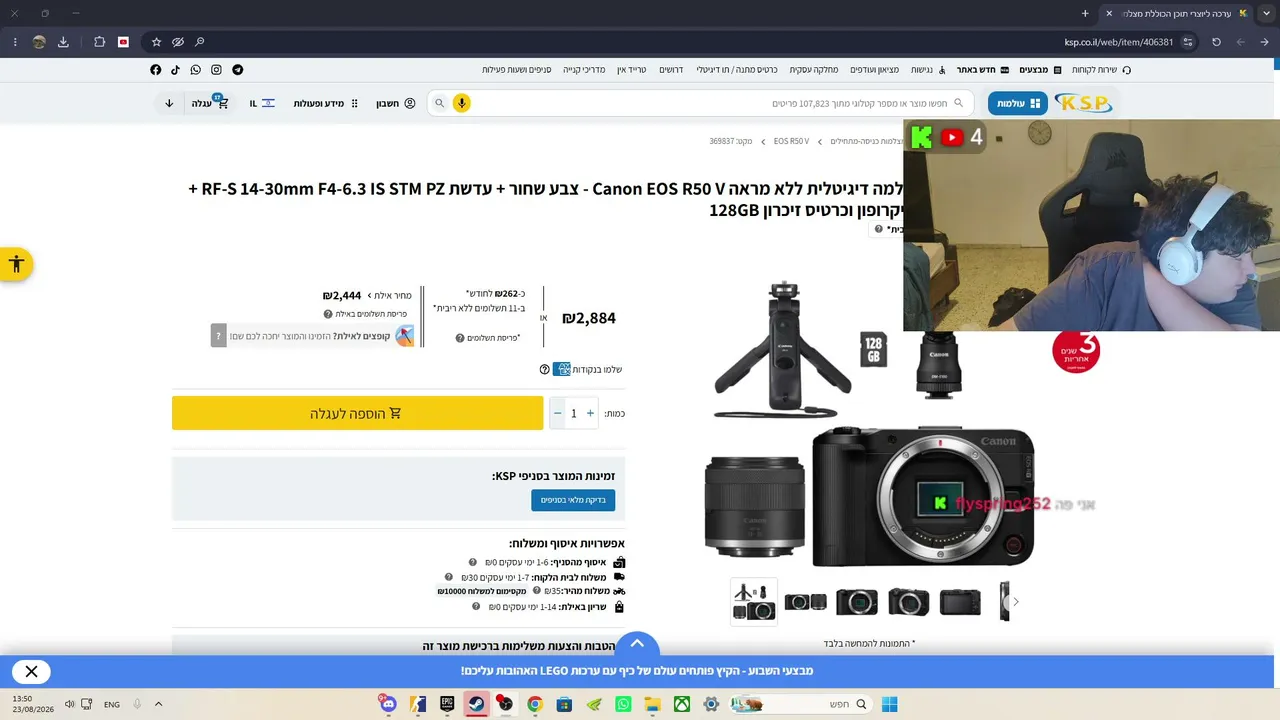
Task: Open the KSP Instagram icon
Action: (x=216, y=70)
